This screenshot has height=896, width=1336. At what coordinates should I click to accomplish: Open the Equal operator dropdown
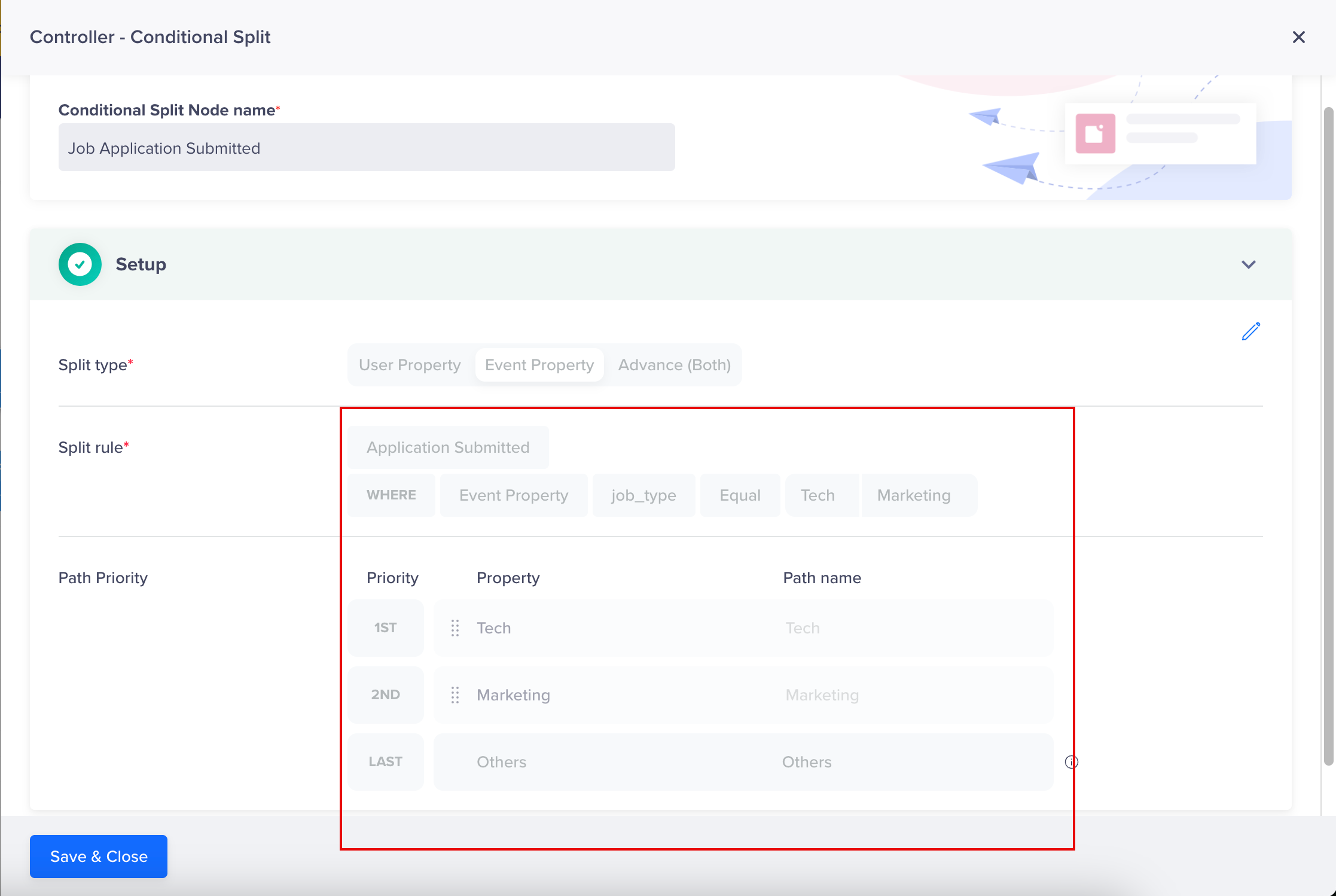coord(740,495)
